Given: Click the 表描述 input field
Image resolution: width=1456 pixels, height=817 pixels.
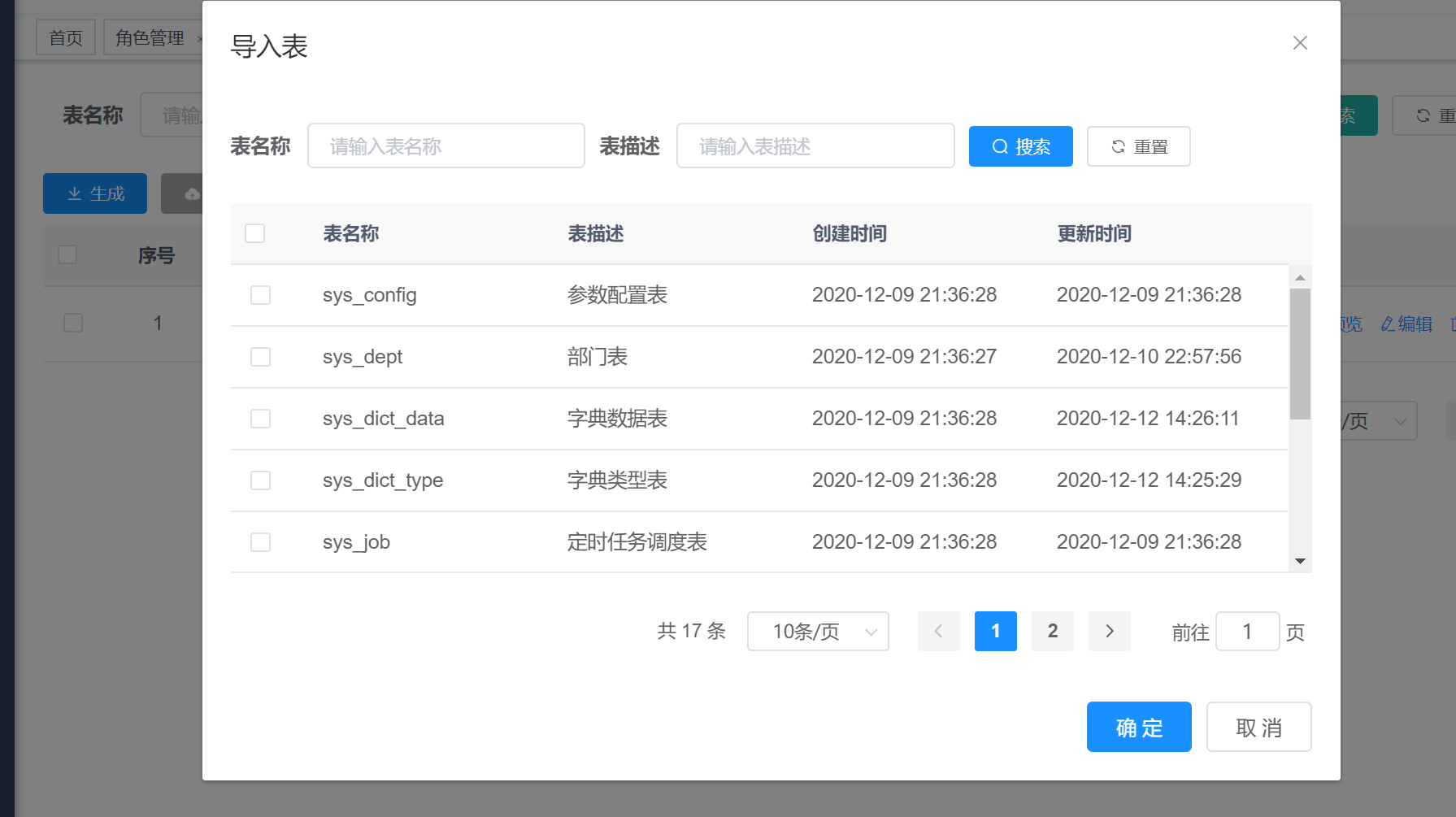Looking at the screenshot, I should [x=815, y=146].
